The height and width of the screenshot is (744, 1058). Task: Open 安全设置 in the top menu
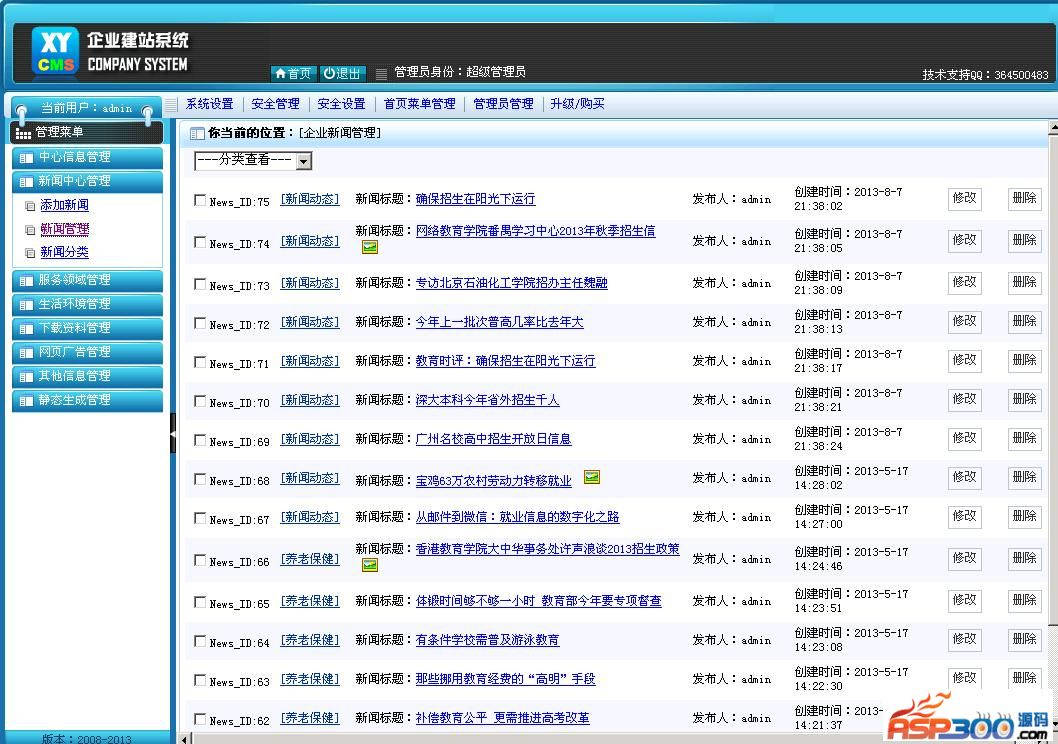[x=341, y=104]
